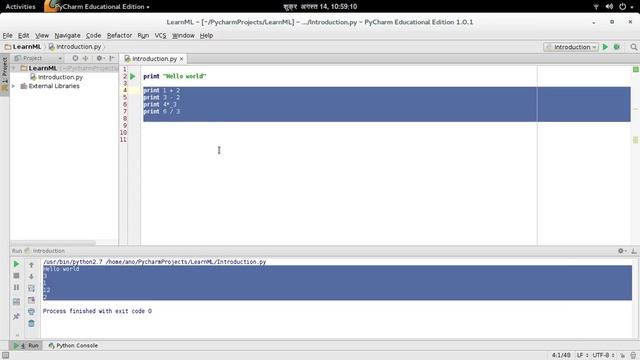Expand External Libraries tree node

pyautogui.click(x=14, y=86)
